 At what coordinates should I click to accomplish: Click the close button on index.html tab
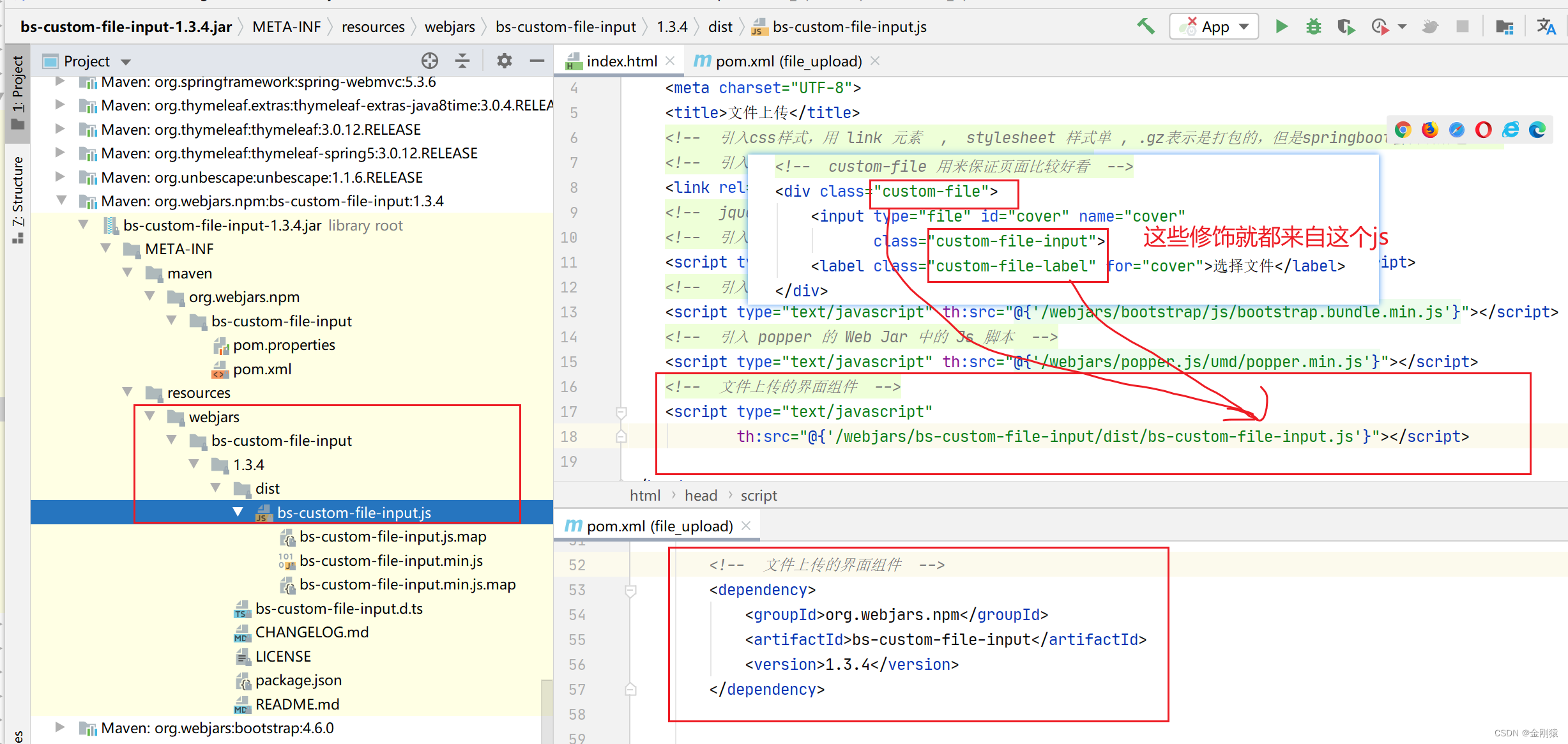pyautogui.click(x=669, y=60)
